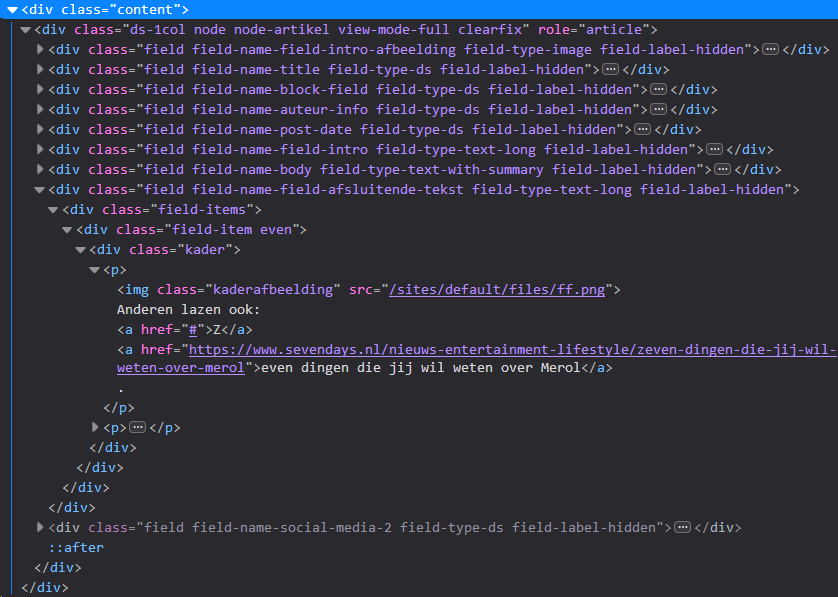Screen dimensions: 838x597
Task: Expand the collapsed p element
Action: 95,428
